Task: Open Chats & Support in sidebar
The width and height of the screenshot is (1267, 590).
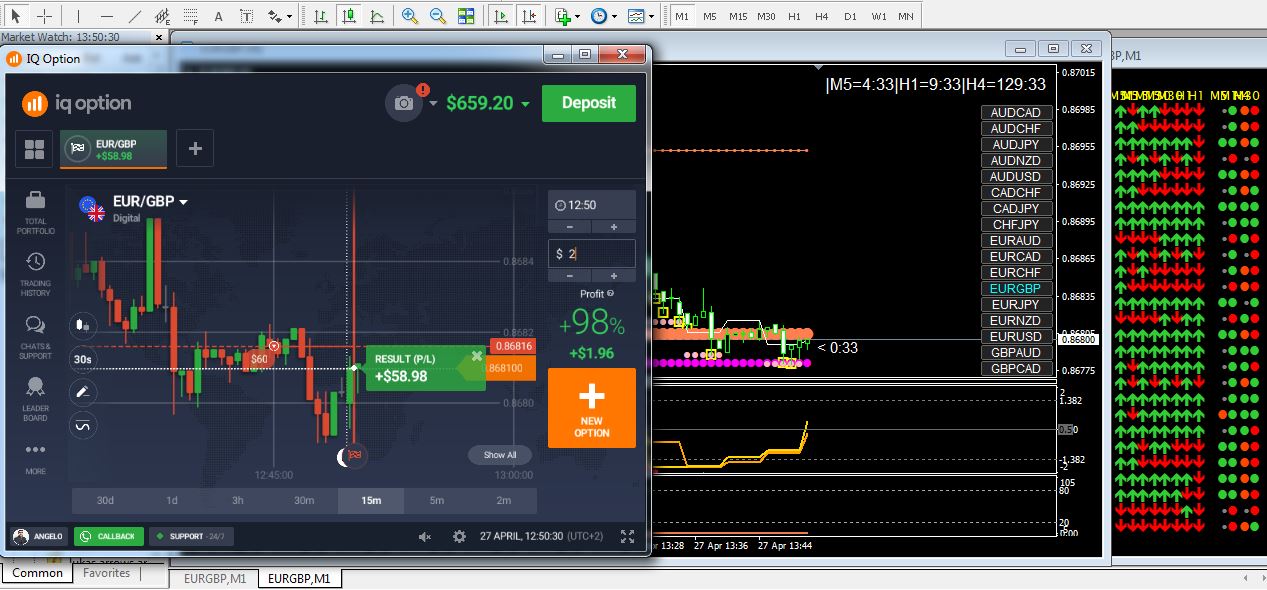Action: click(35, 337)
